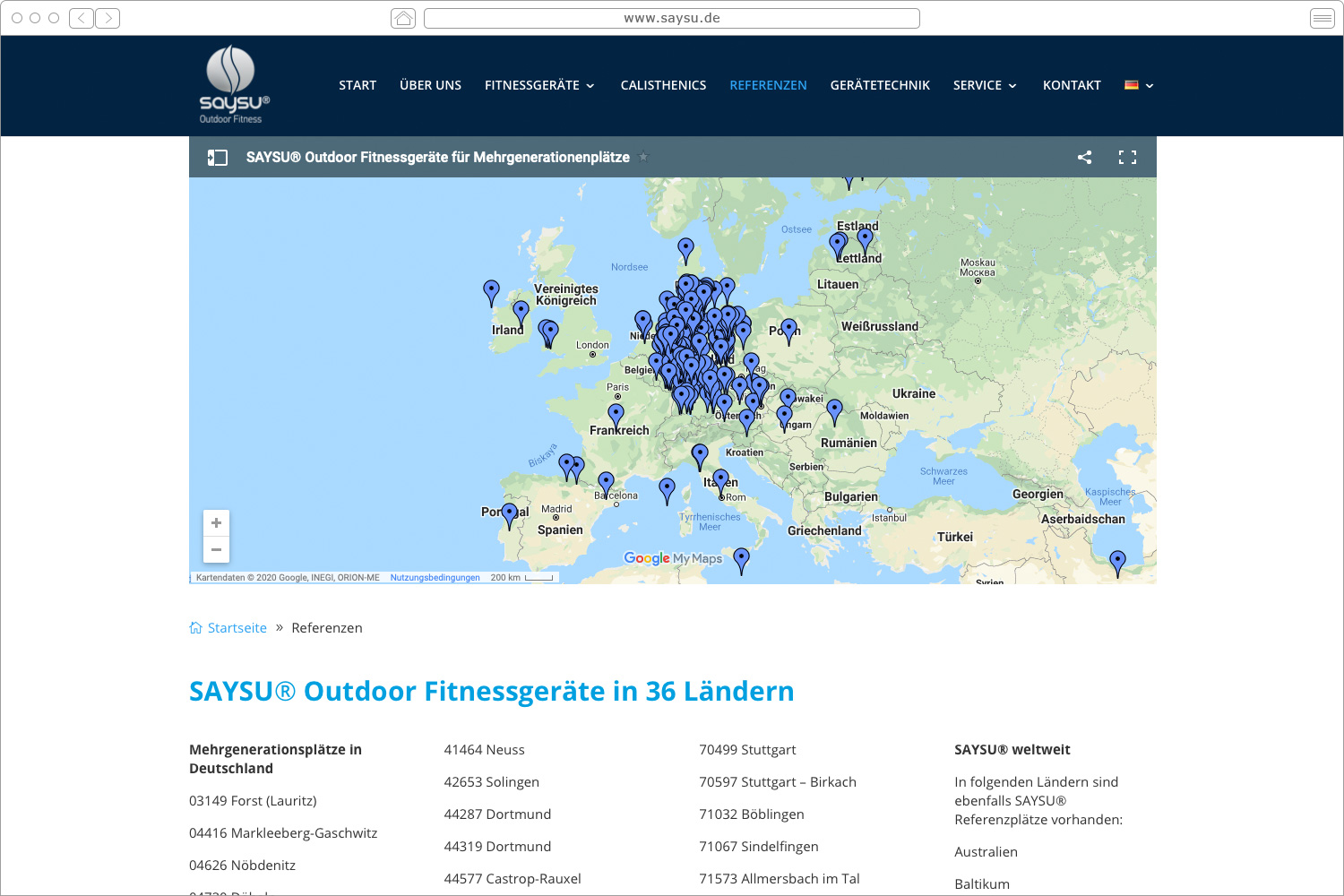Click the 42653 Solingen entry
This screenshot has height=896, width=1344.
click(x=492, y=782)
